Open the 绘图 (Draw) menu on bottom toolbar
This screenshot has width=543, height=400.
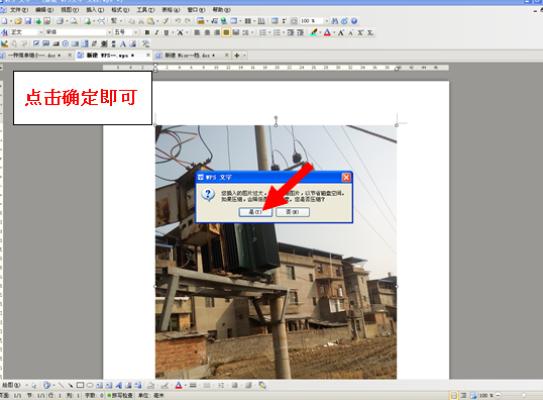tap(11, 385)
